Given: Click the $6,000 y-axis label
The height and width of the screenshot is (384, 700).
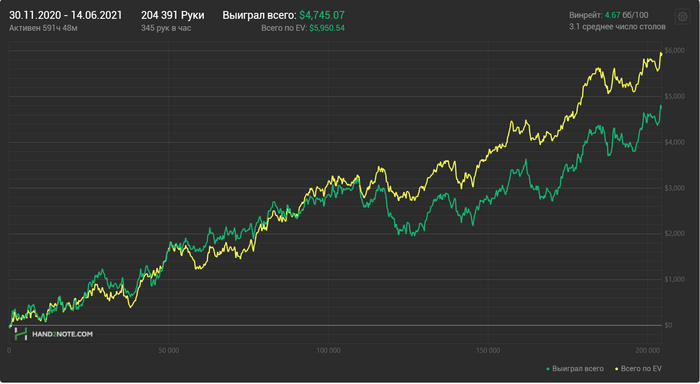Looking at the screenshot, I should (675, 50).
